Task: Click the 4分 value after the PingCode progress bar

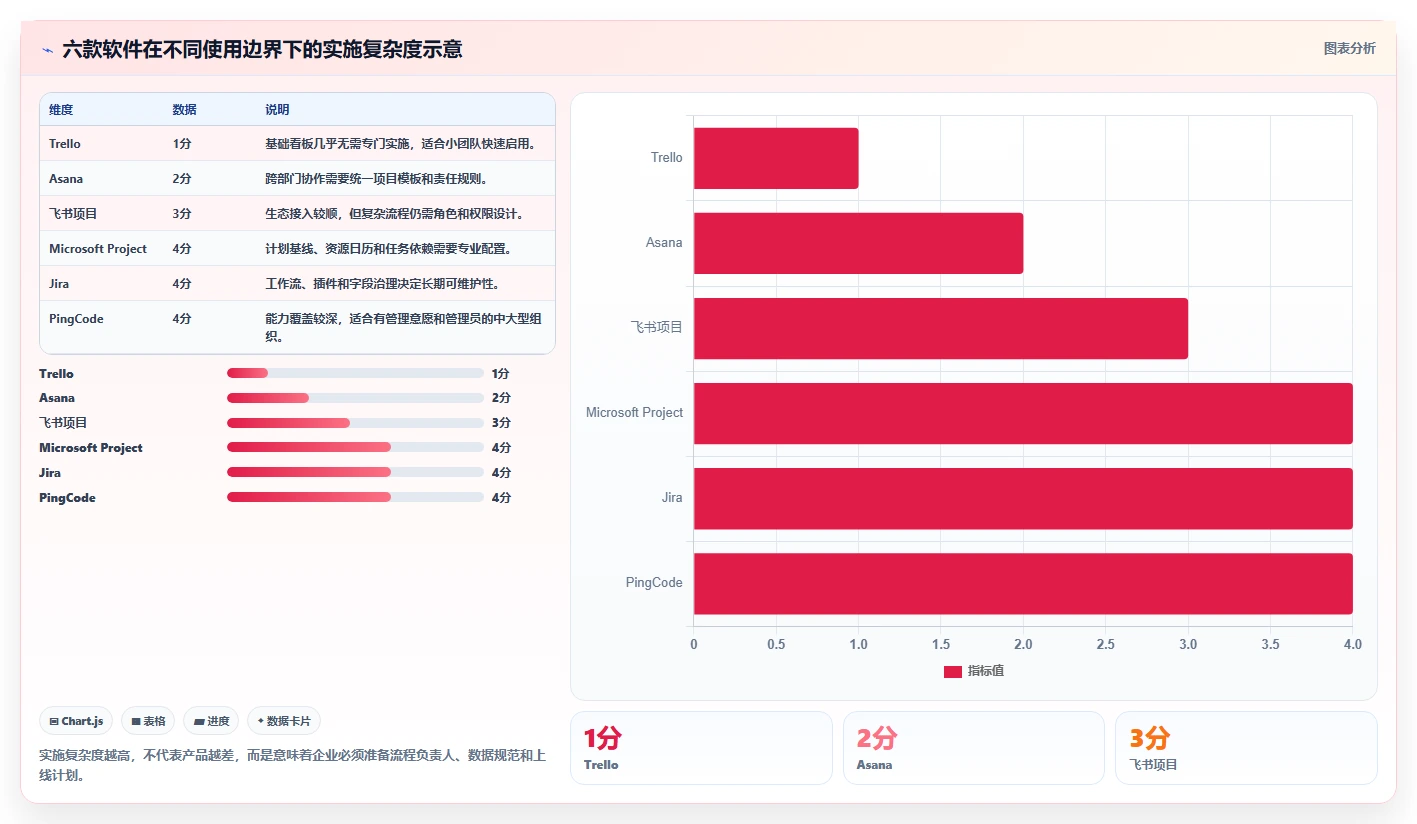Action: click(501, 498)
